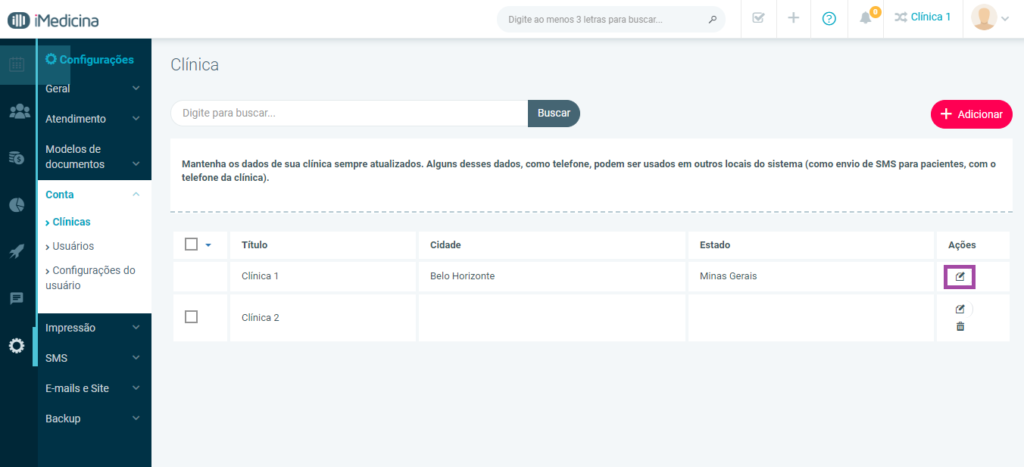Screen dimensions: 1024x467
Task: Collapse the Conta section
Action: [x=94, y=195]
